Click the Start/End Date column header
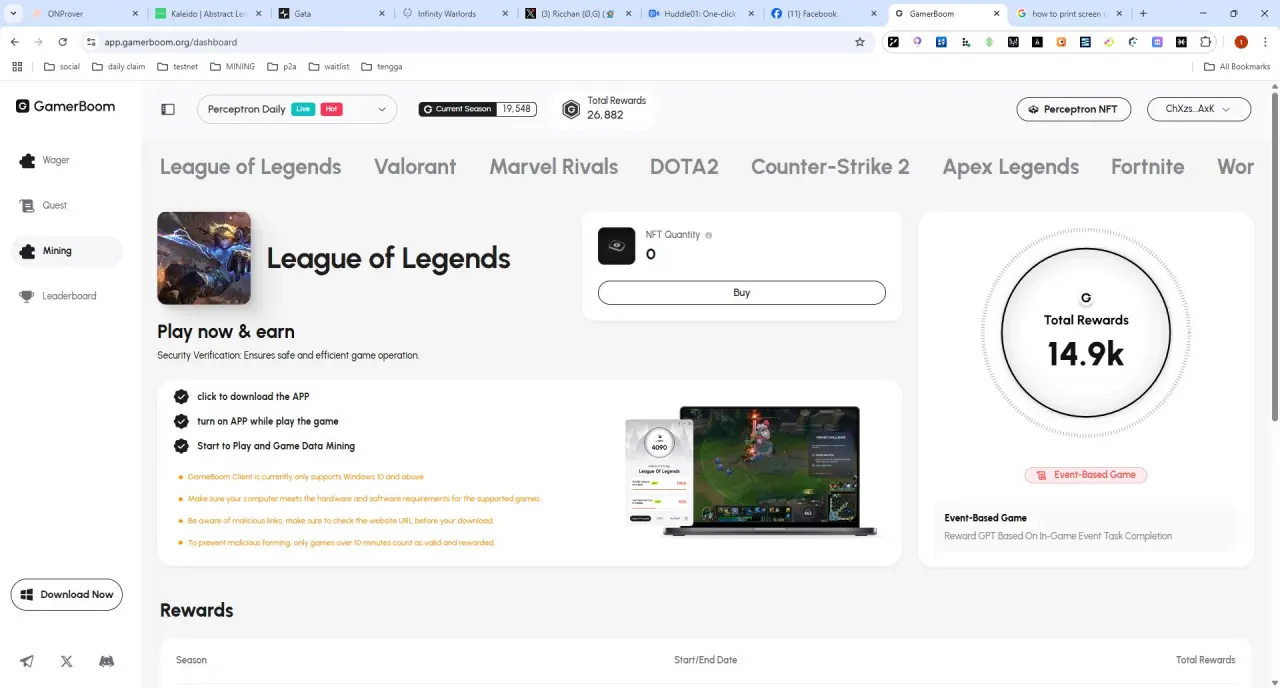 pos(705,660)
